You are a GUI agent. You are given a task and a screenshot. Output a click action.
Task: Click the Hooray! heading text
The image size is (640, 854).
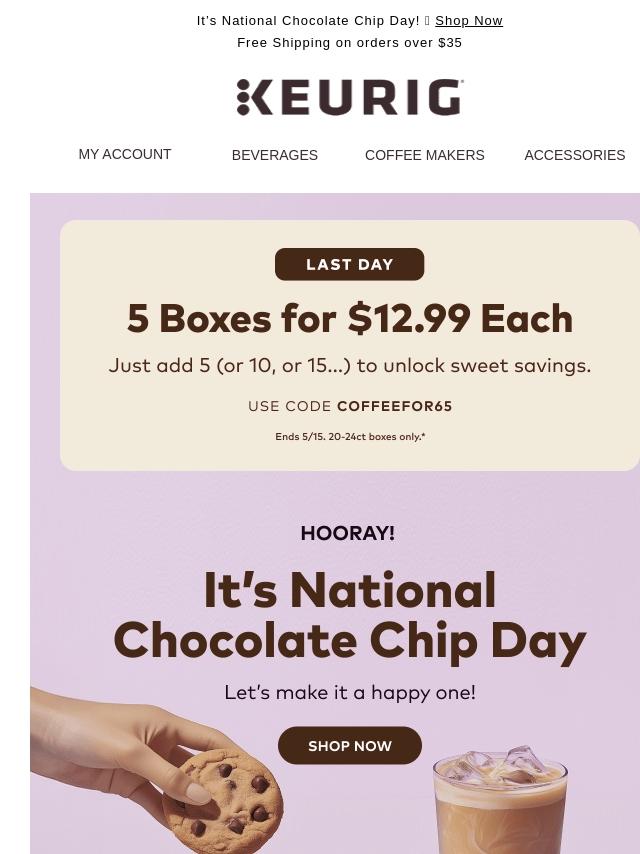(x=348, y=533)
